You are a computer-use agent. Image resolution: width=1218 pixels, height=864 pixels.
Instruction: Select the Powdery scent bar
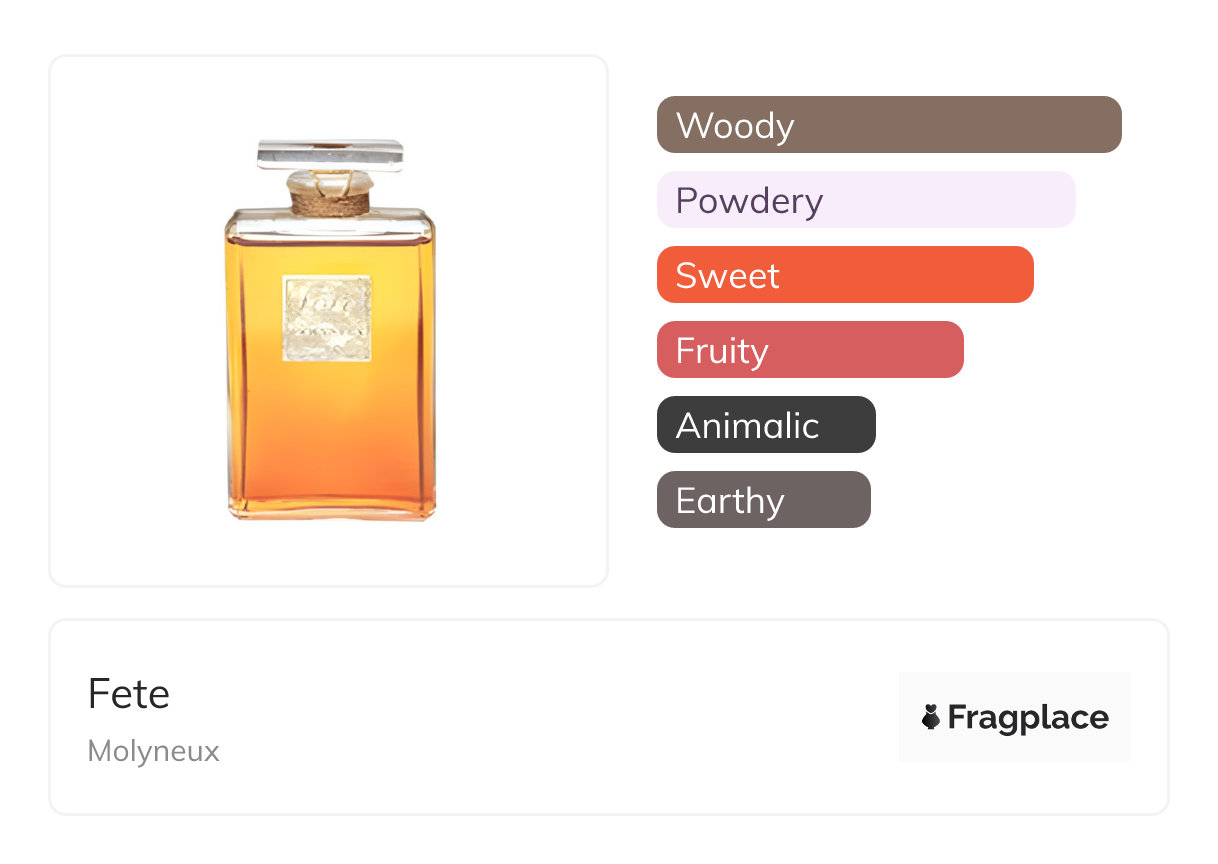pyautogui.click(x=865, y=200)
